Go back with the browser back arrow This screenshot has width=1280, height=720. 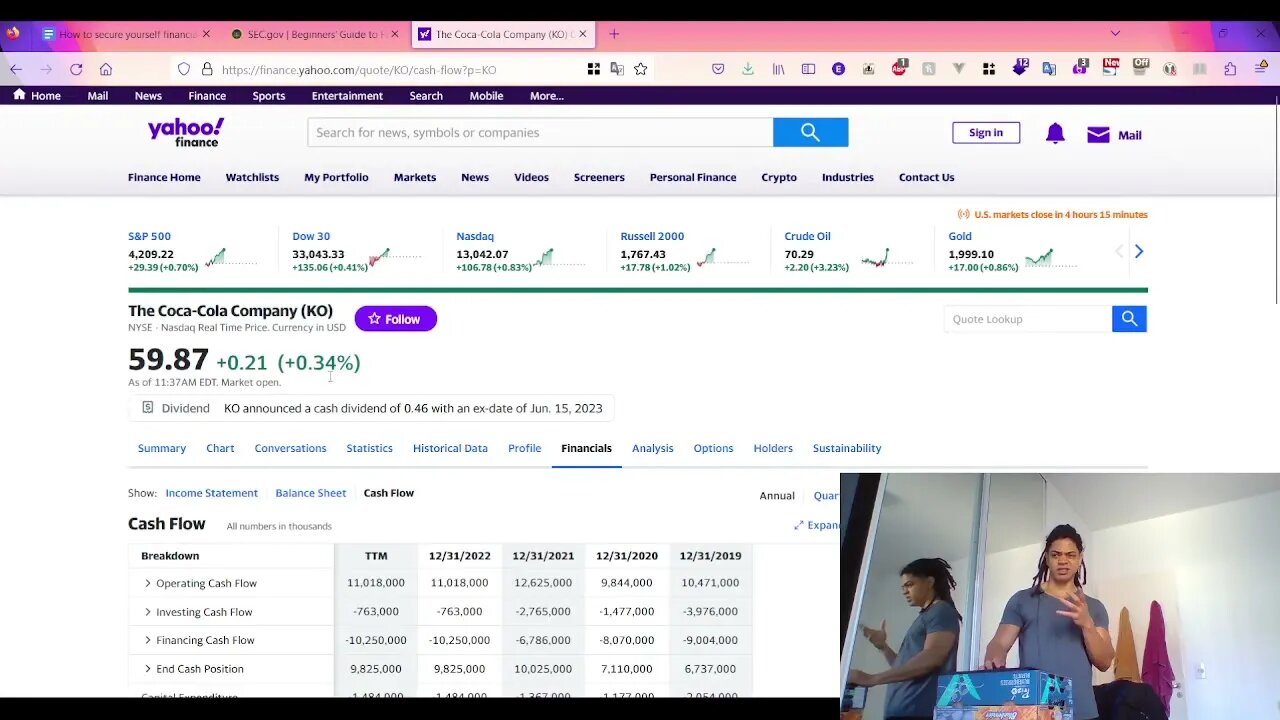point(16,69)
